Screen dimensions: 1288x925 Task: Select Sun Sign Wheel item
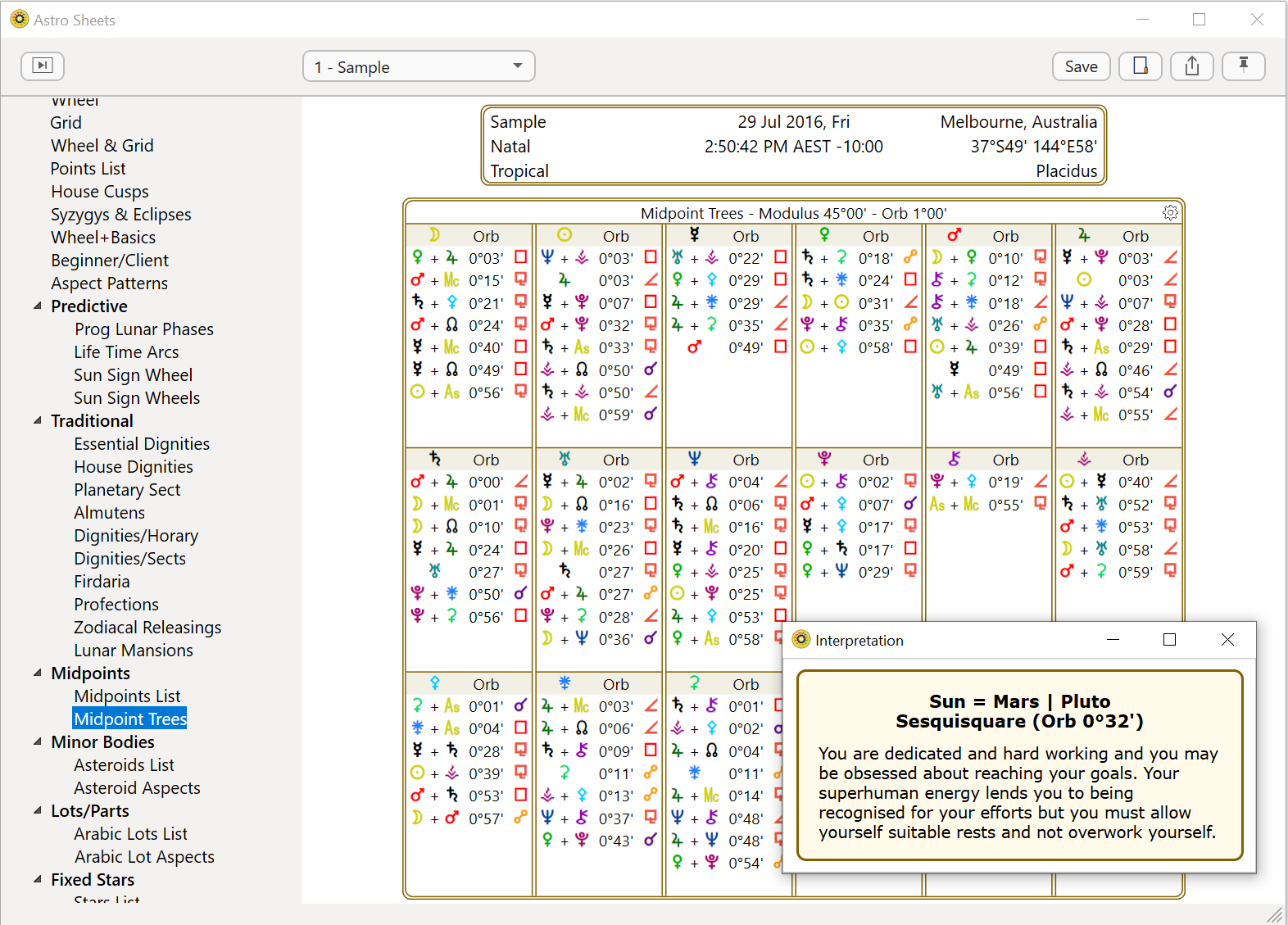(x=134, y=375)
